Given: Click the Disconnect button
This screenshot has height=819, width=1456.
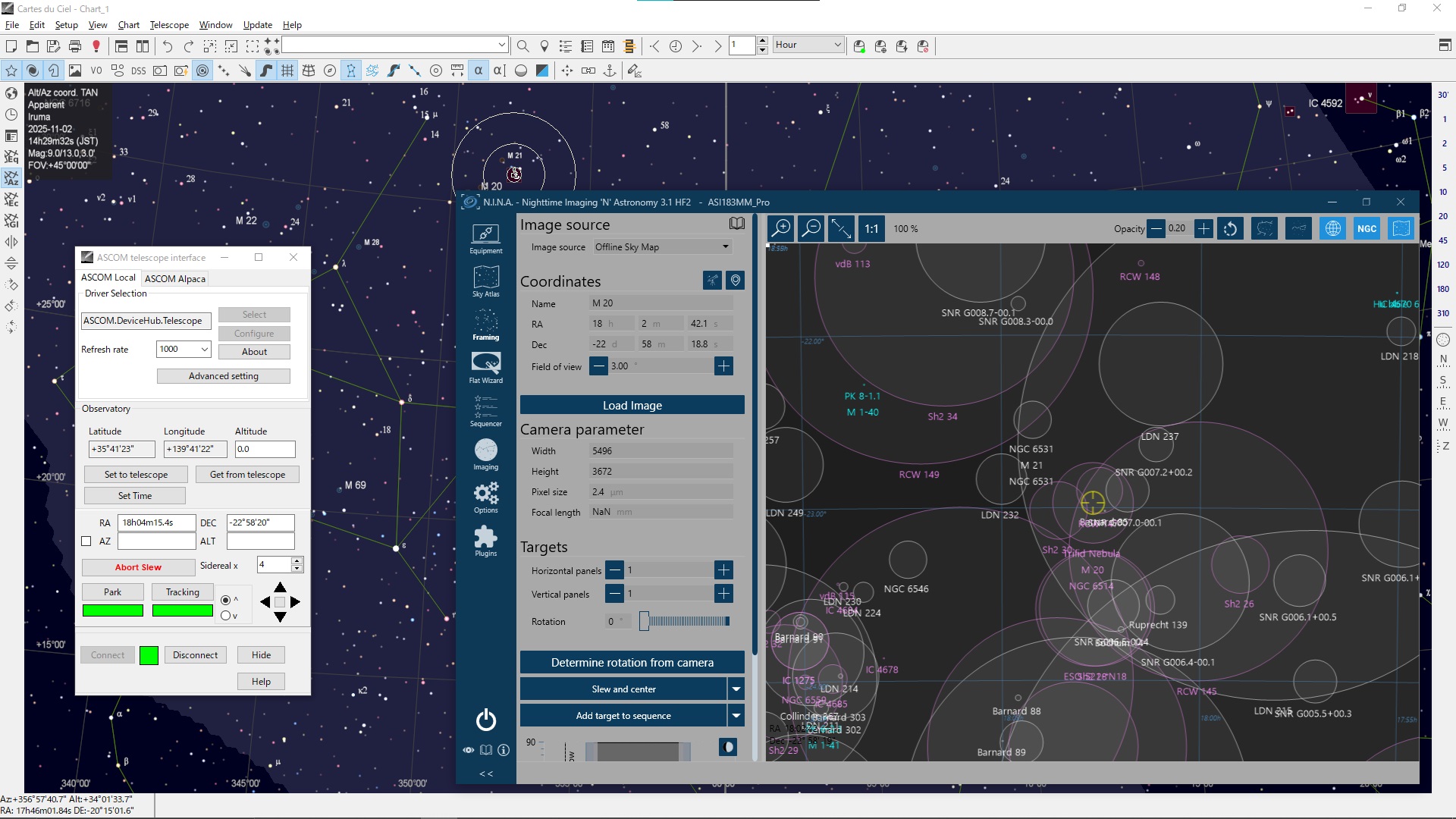Looking at the screenshot, I should pyautogui.click(x=195, y=655).
